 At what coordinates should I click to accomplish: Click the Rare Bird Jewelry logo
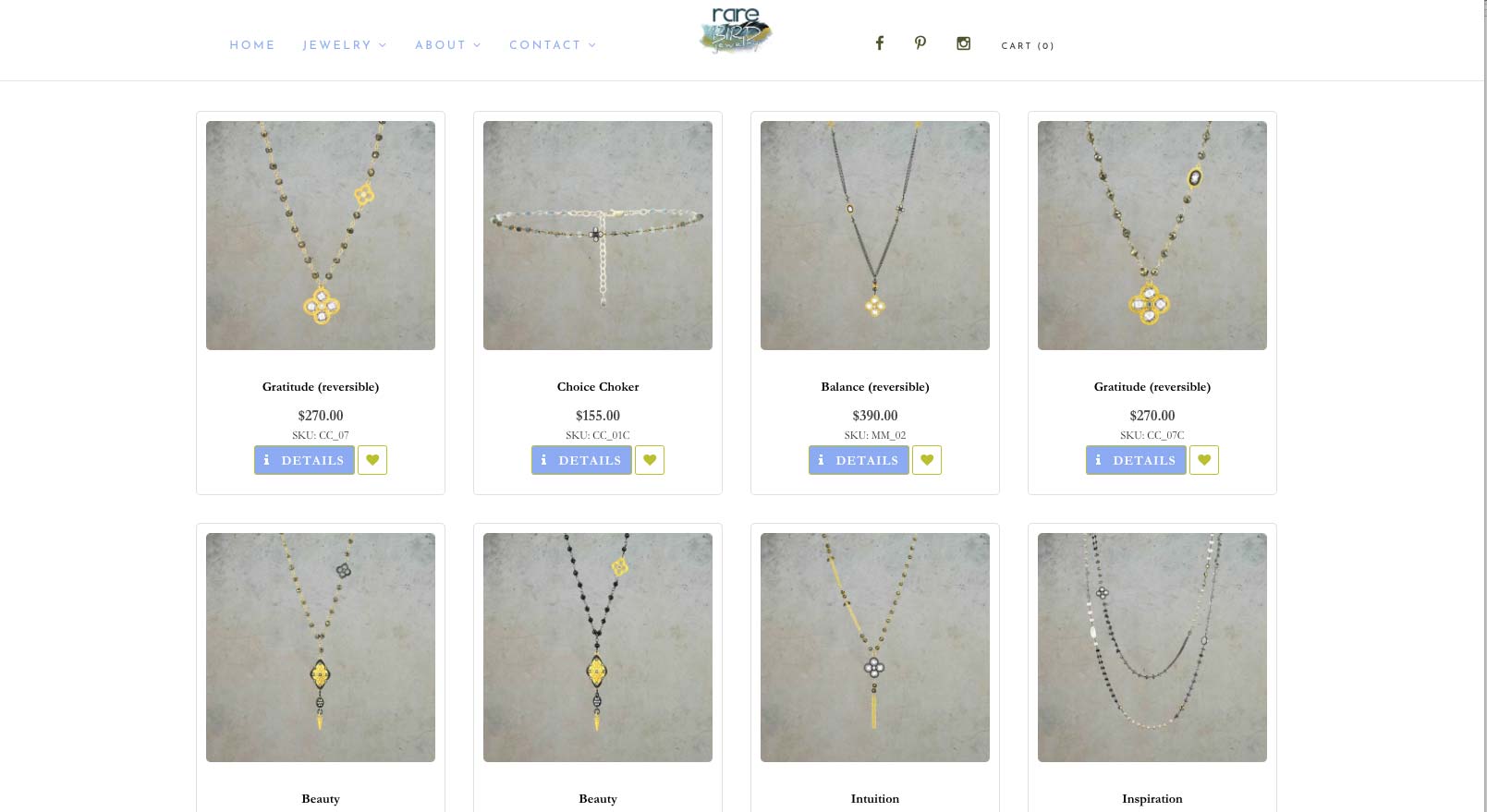click(736, 30)
